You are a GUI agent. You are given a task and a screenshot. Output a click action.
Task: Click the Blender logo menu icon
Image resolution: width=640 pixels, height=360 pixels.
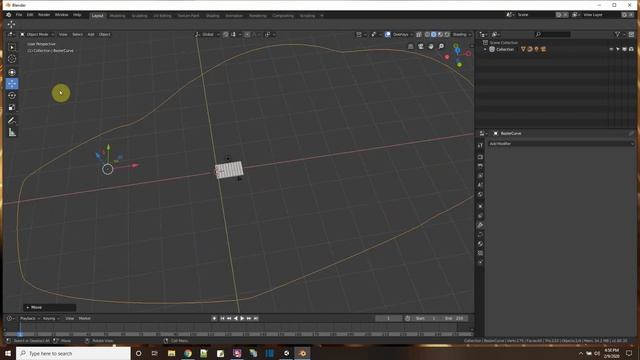coord(9,15)
